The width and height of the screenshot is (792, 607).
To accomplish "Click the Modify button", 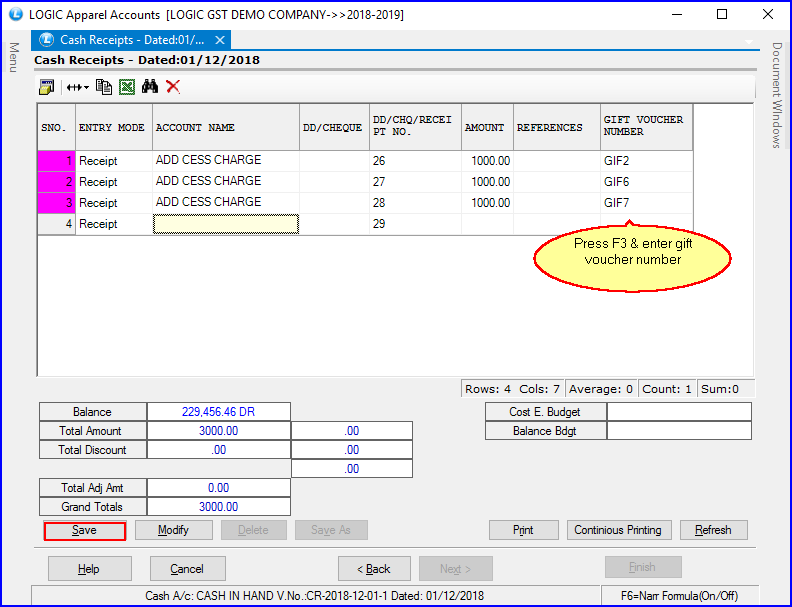I will click(173, 530).
